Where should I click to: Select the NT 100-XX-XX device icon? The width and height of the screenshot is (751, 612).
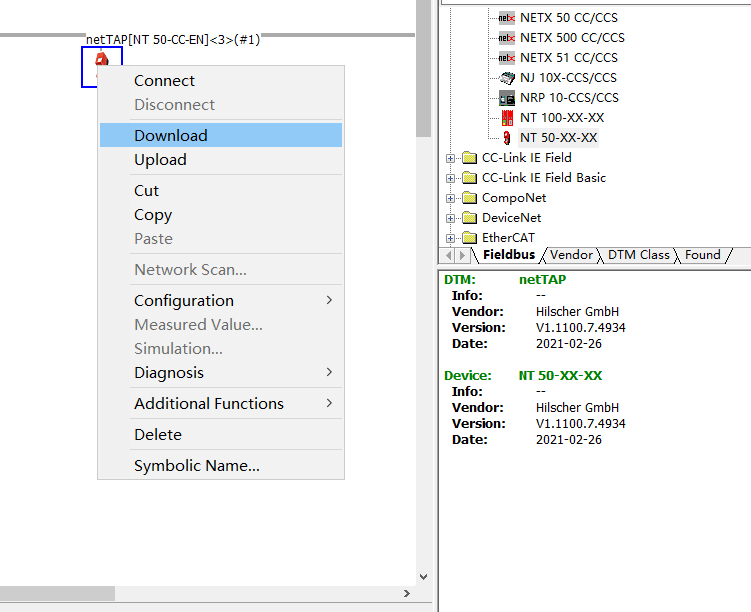click(507, 118)
